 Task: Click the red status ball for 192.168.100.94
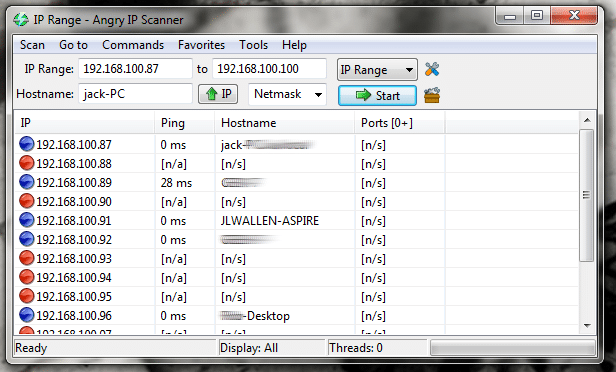click(27, 277)
